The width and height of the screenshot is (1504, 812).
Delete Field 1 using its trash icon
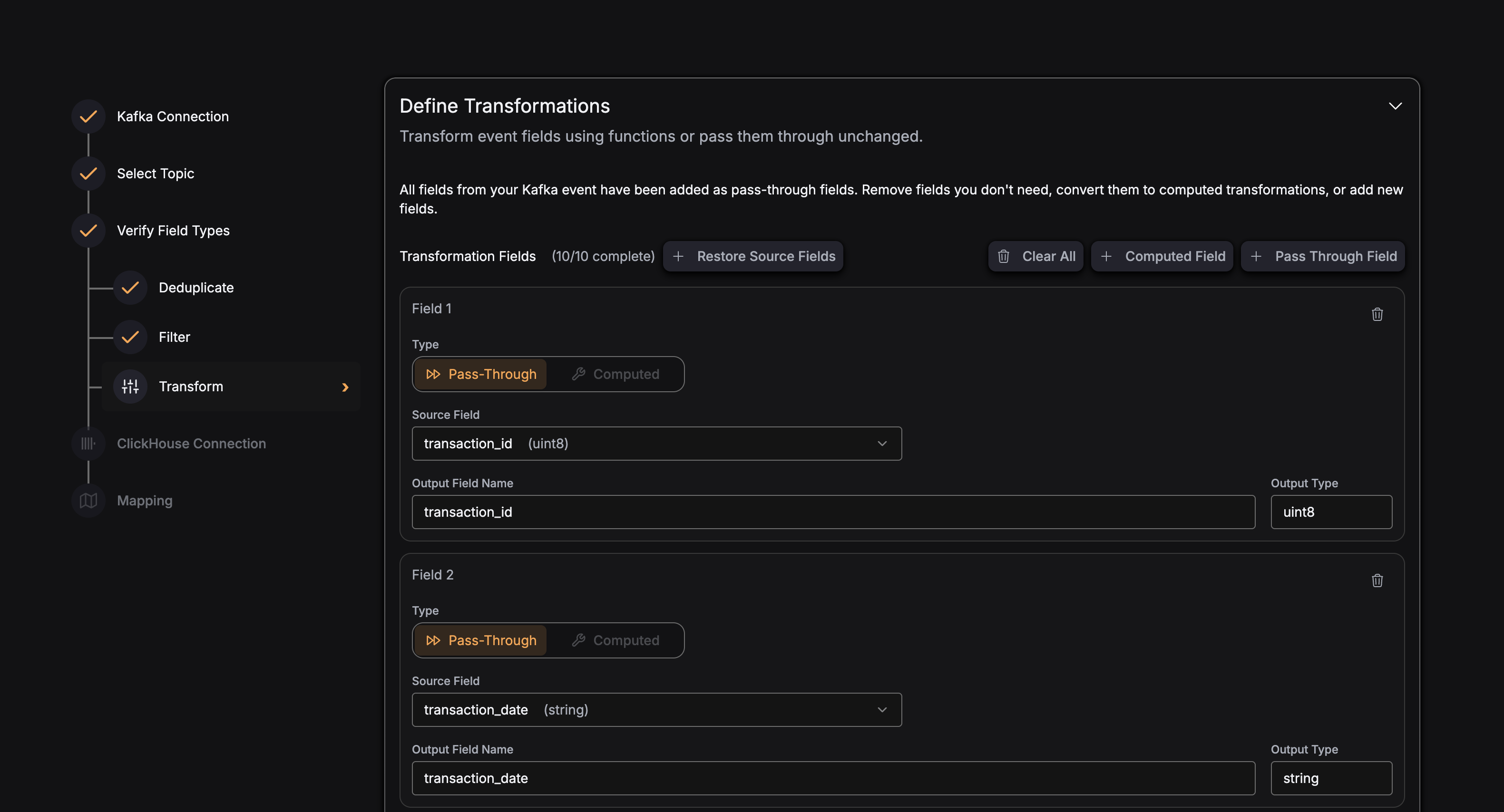tap(1377, 315)
